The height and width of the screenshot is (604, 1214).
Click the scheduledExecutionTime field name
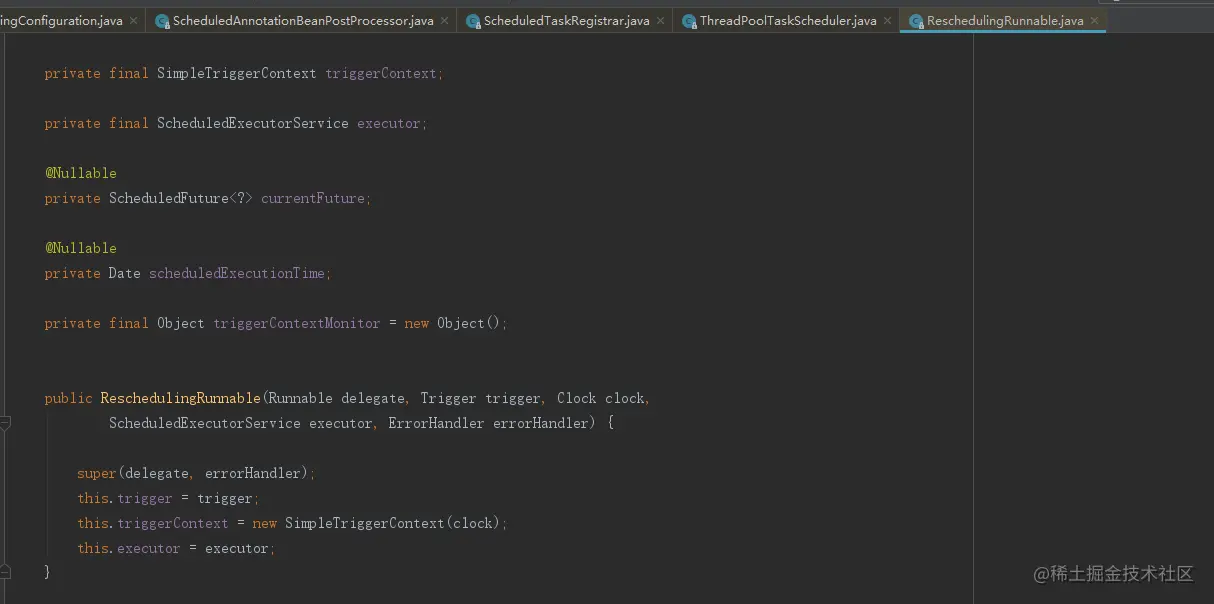click(x=237, y=273)
